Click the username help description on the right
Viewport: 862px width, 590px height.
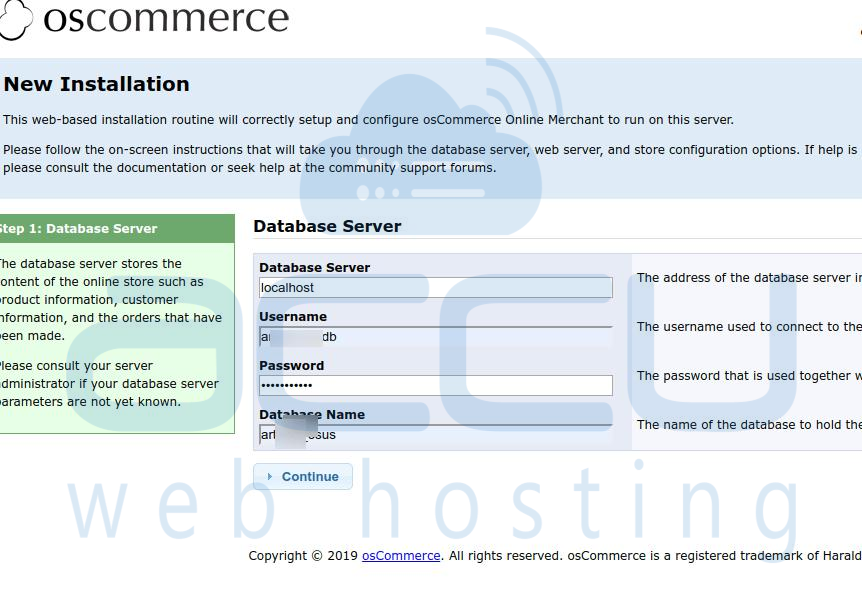(x=745, y=326)
